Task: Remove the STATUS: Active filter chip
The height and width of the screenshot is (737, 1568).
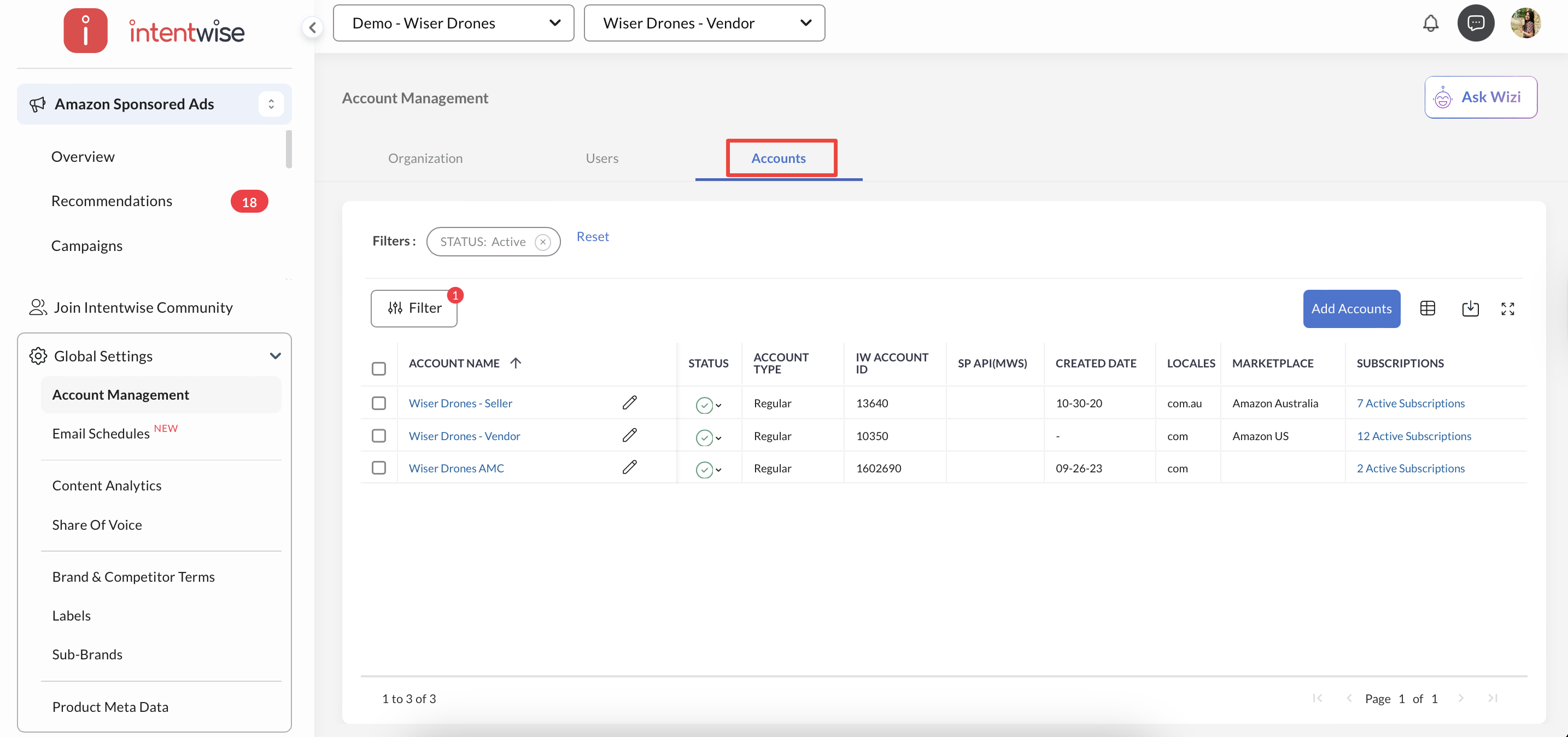Action: [x=542, y=242]
